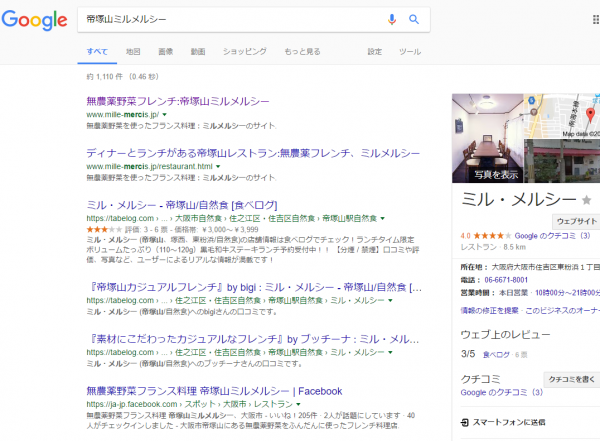Click the storefront exterior photo thumbnail
Image resolution: width=600 pixels, height=441 pixels.
[x=562, y=161]
